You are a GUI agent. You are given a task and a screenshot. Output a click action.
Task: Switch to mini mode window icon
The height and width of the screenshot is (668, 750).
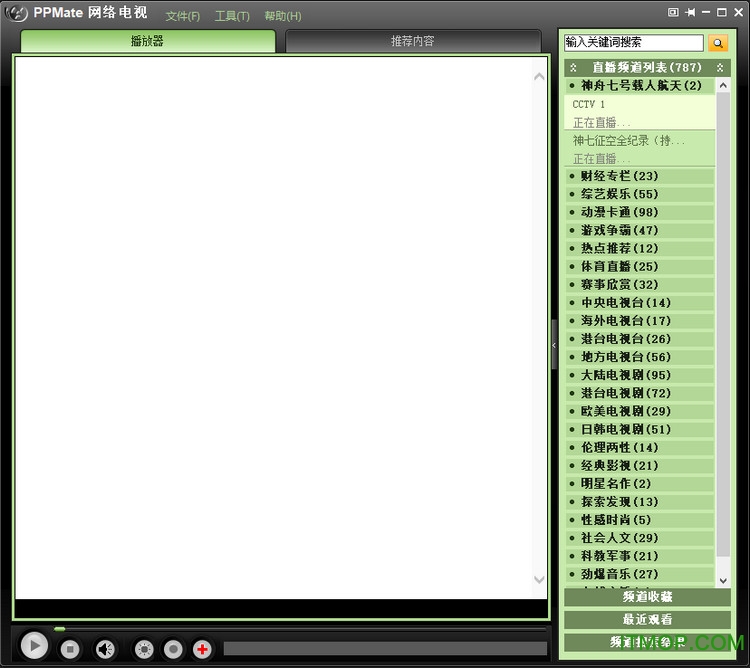click(x=673, y=12)
